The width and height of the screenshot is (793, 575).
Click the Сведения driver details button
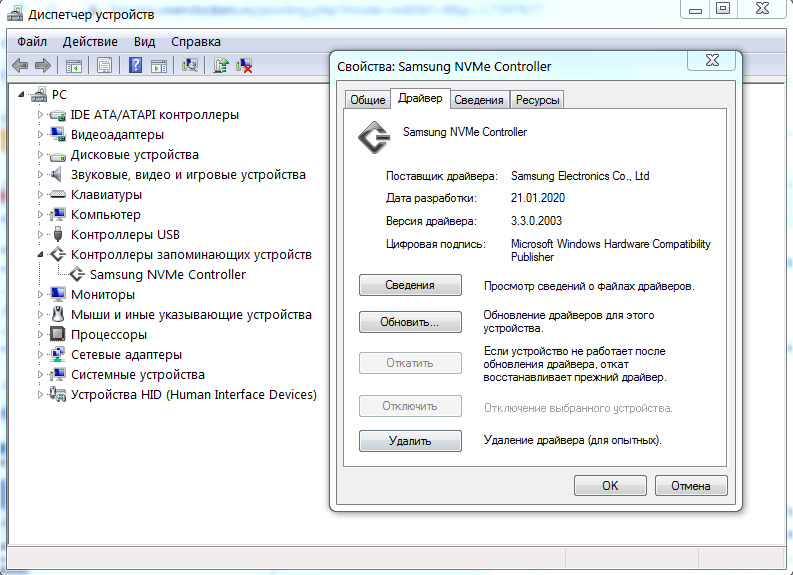pos(410,285)
